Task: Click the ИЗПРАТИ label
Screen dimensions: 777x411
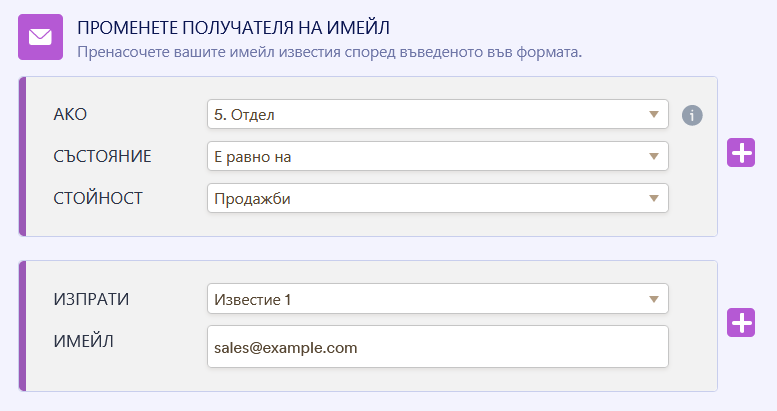Action: click(91, 299)
